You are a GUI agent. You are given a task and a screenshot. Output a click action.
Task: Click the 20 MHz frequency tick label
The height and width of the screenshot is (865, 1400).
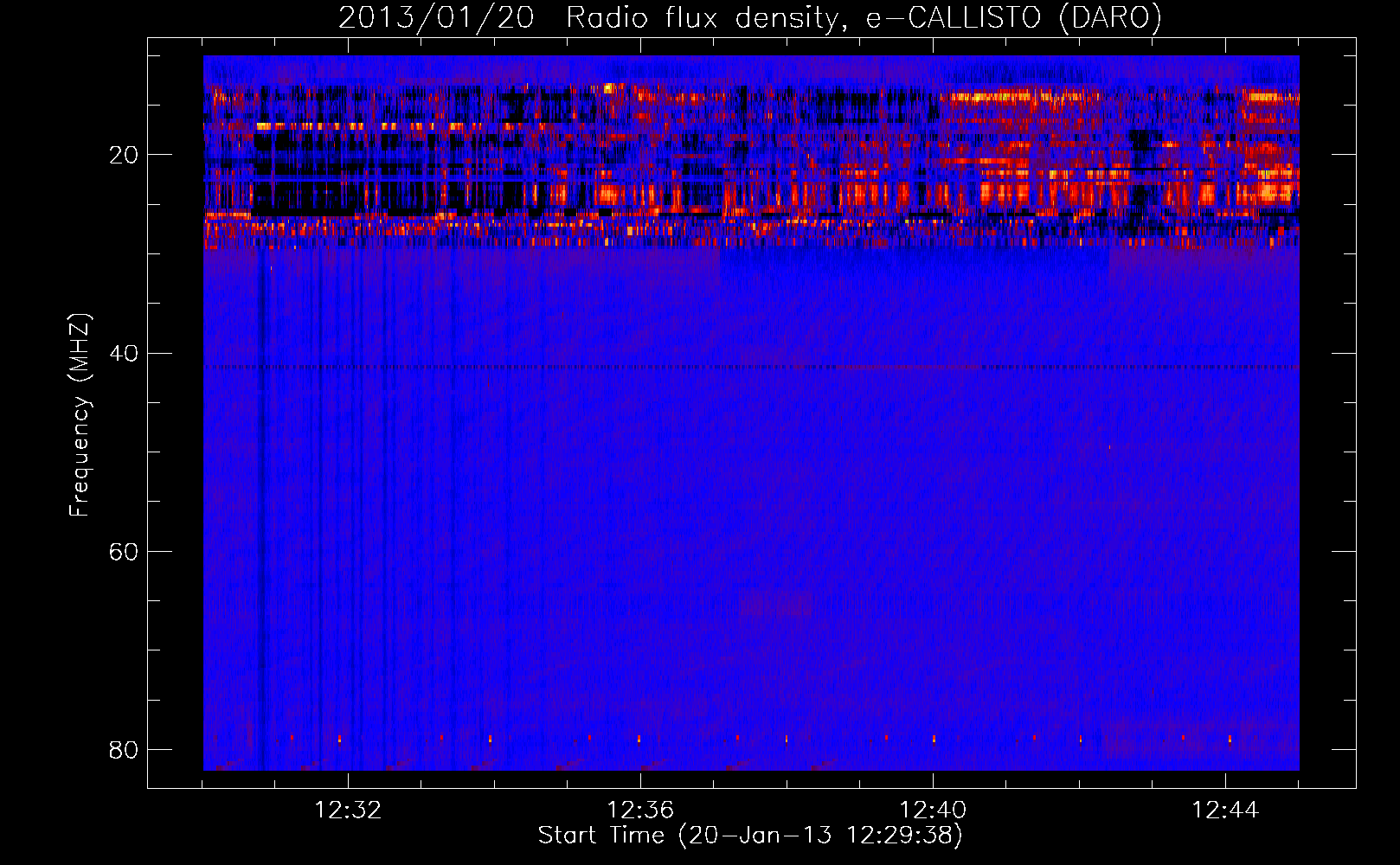coord(124,155)
